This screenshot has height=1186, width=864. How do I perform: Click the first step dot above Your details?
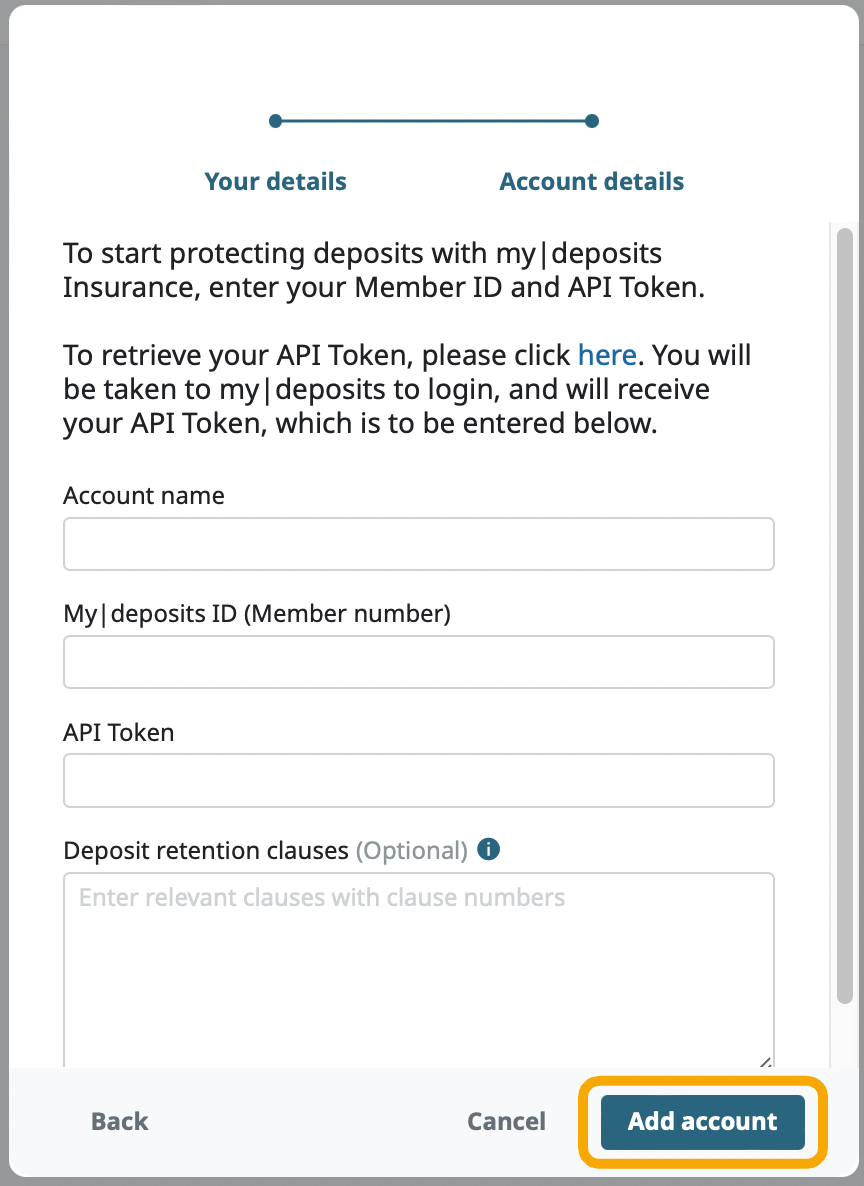click(276, 121)
